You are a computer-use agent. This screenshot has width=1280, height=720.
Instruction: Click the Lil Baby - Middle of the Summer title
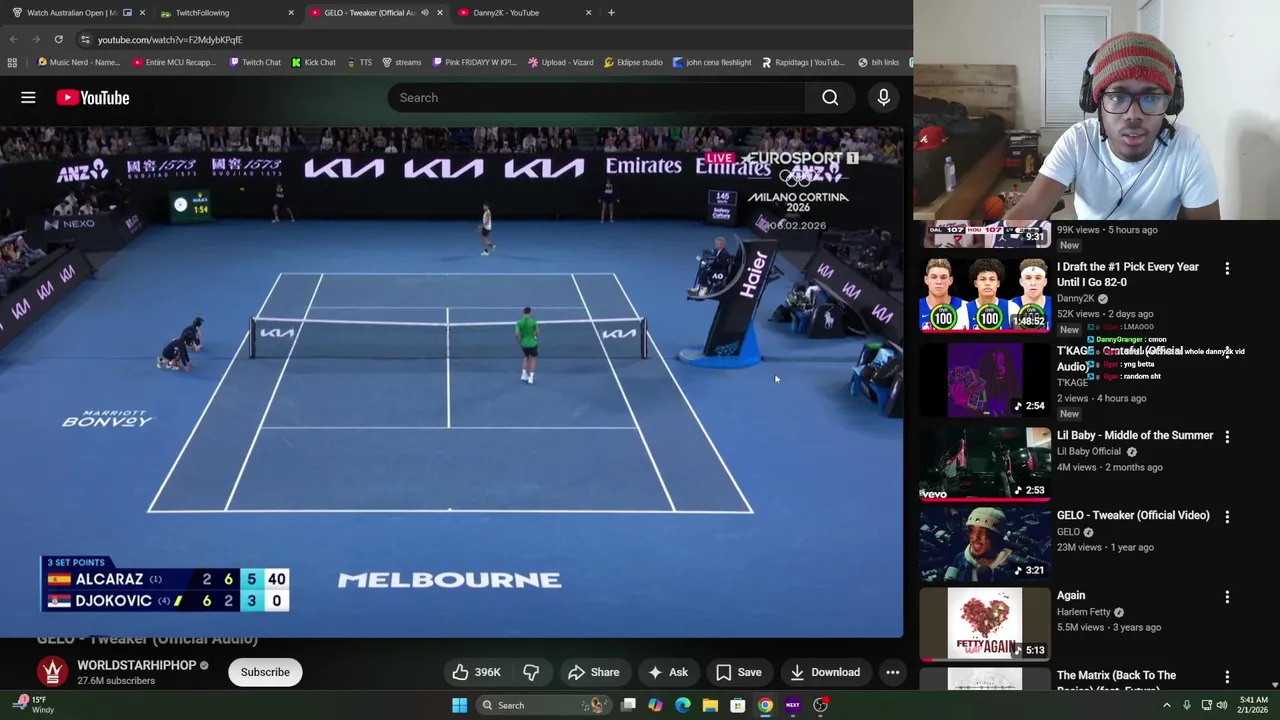point(1135,436)
